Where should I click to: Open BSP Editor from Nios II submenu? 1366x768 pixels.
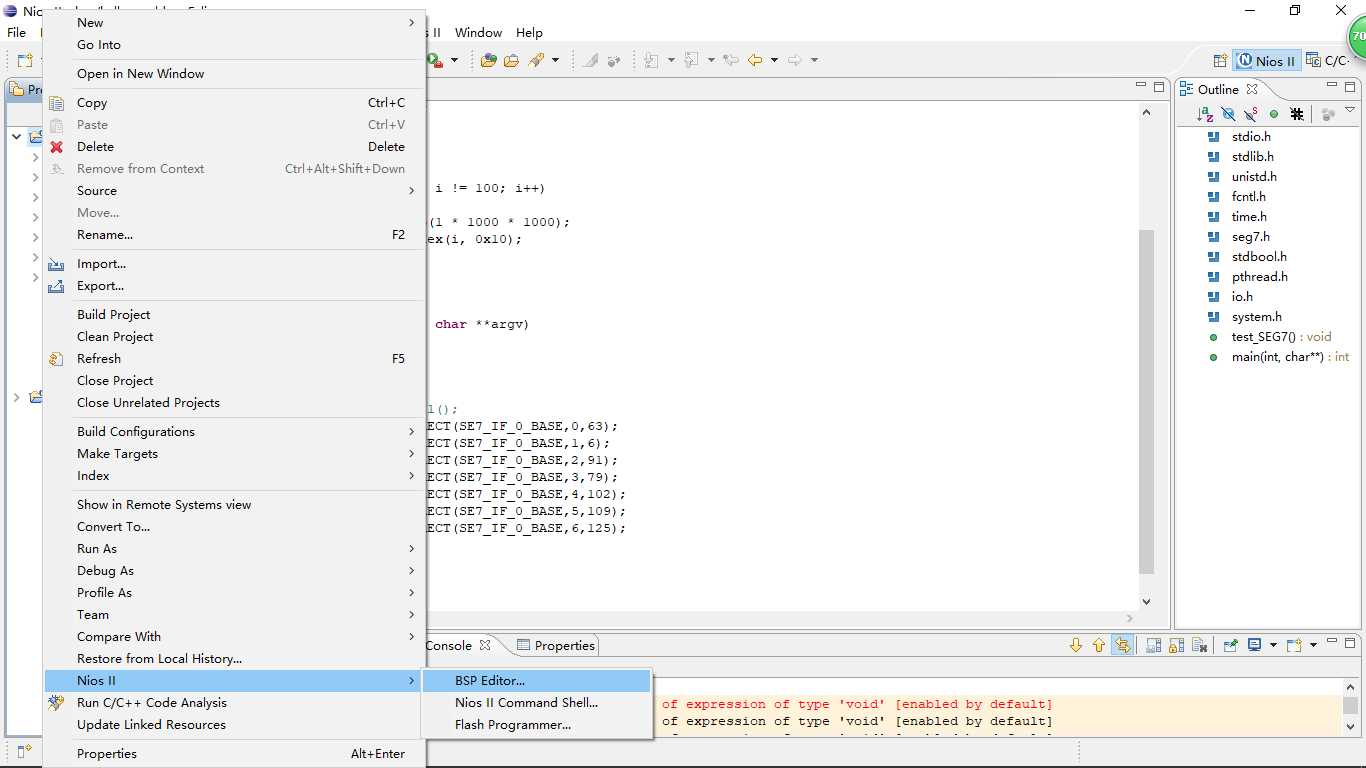[x=537, y=681]
